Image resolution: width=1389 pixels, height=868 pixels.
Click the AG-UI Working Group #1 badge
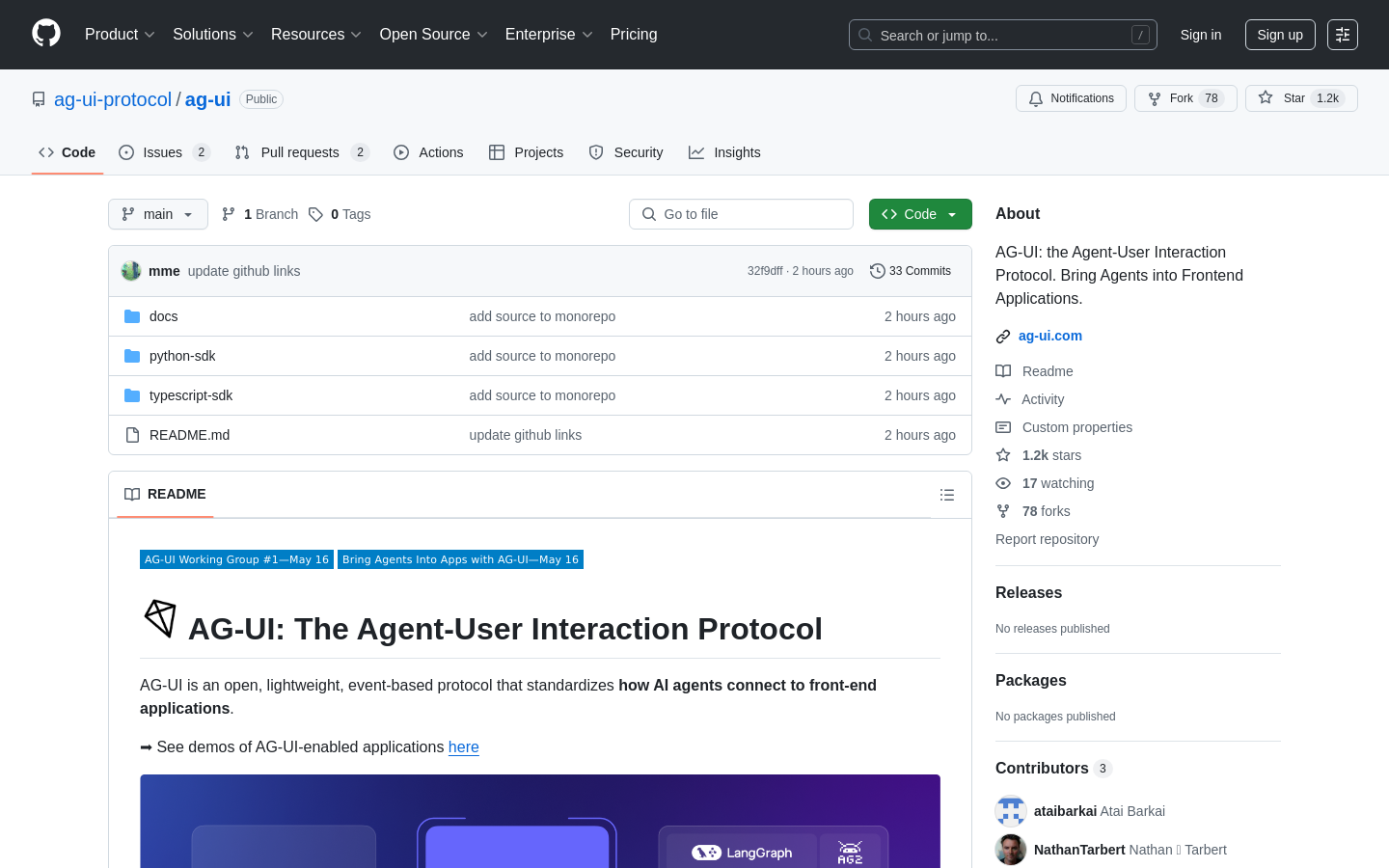[x=236, y=559]
